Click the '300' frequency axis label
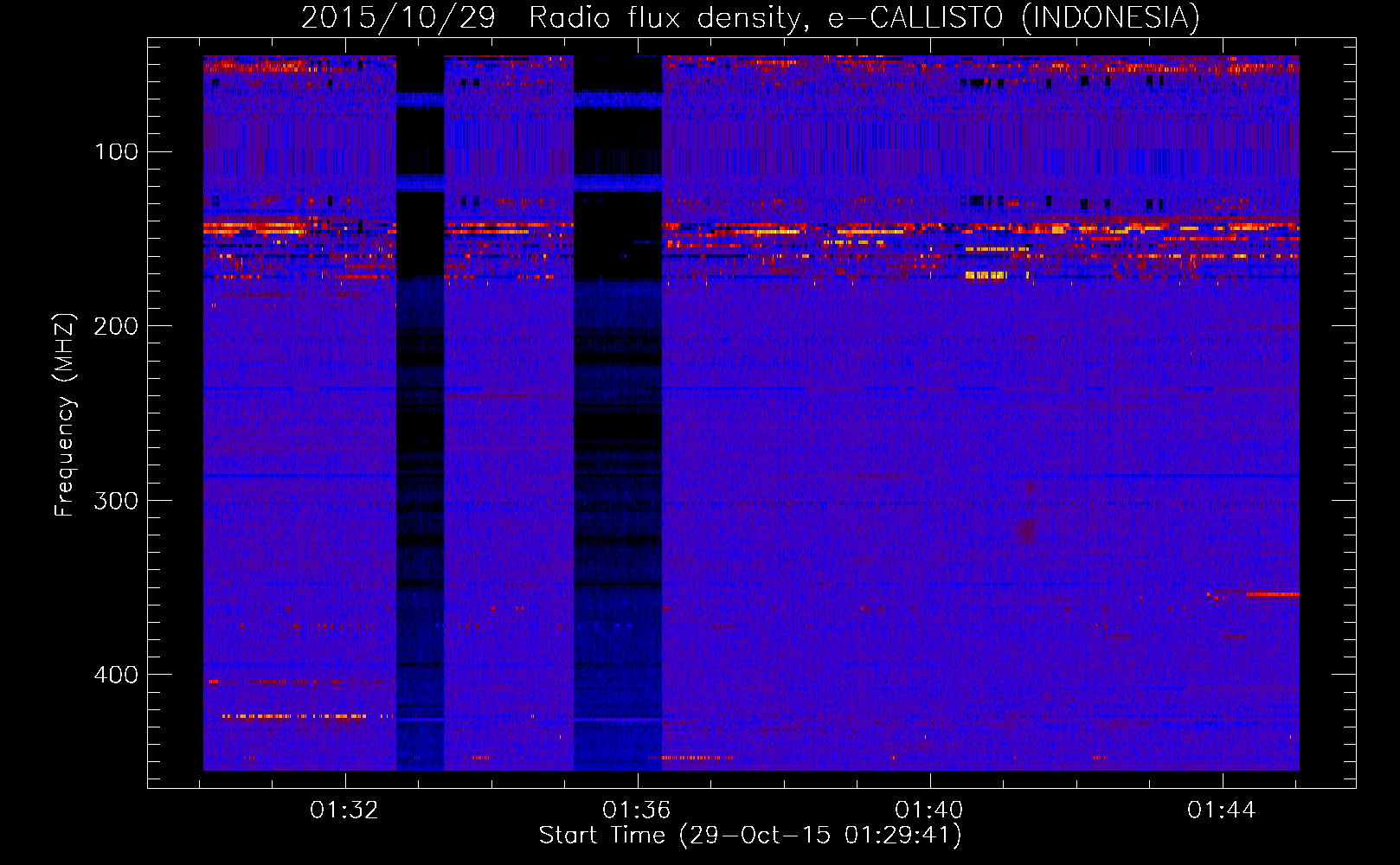1400x865 pixels. [116, 501]
